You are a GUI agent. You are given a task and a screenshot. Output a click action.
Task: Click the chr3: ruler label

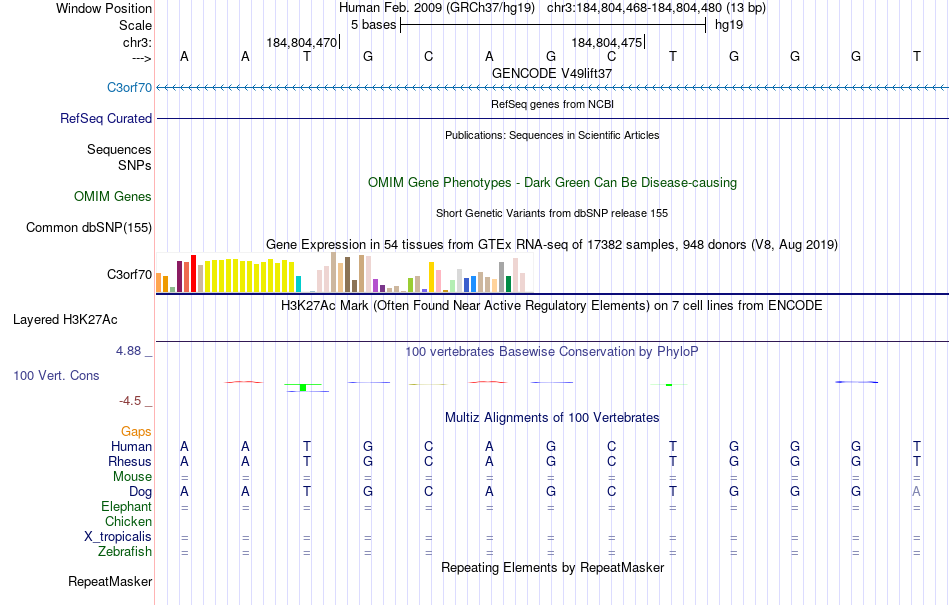pyautogui.click(x=137, y=42)
